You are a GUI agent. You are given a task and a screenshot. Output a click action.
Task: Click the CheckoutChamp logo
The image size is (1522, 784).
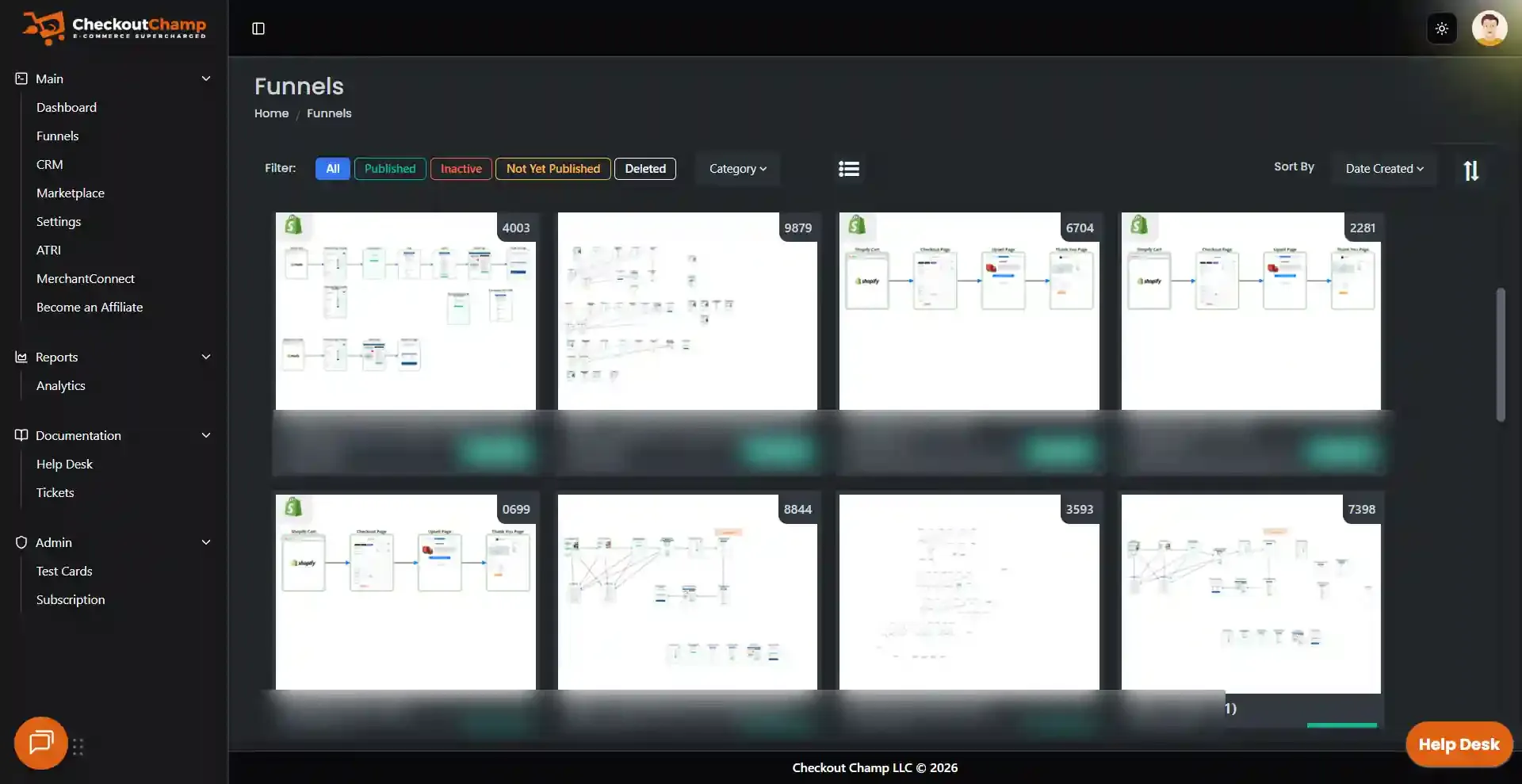[x=114, y=28]
